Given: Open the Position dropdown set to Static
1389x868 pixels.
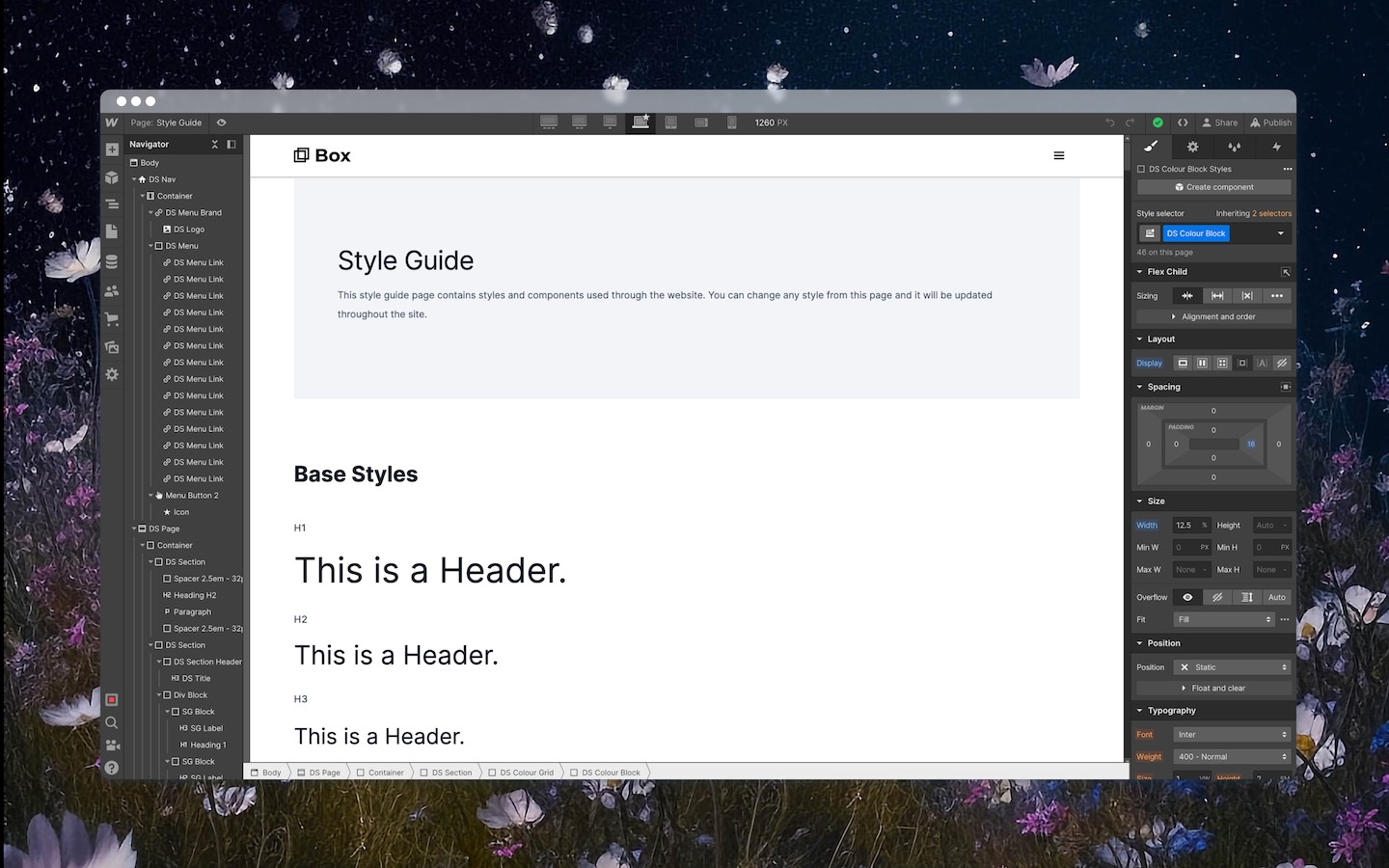Looking at the screenshot, I should coord(1232,667).
